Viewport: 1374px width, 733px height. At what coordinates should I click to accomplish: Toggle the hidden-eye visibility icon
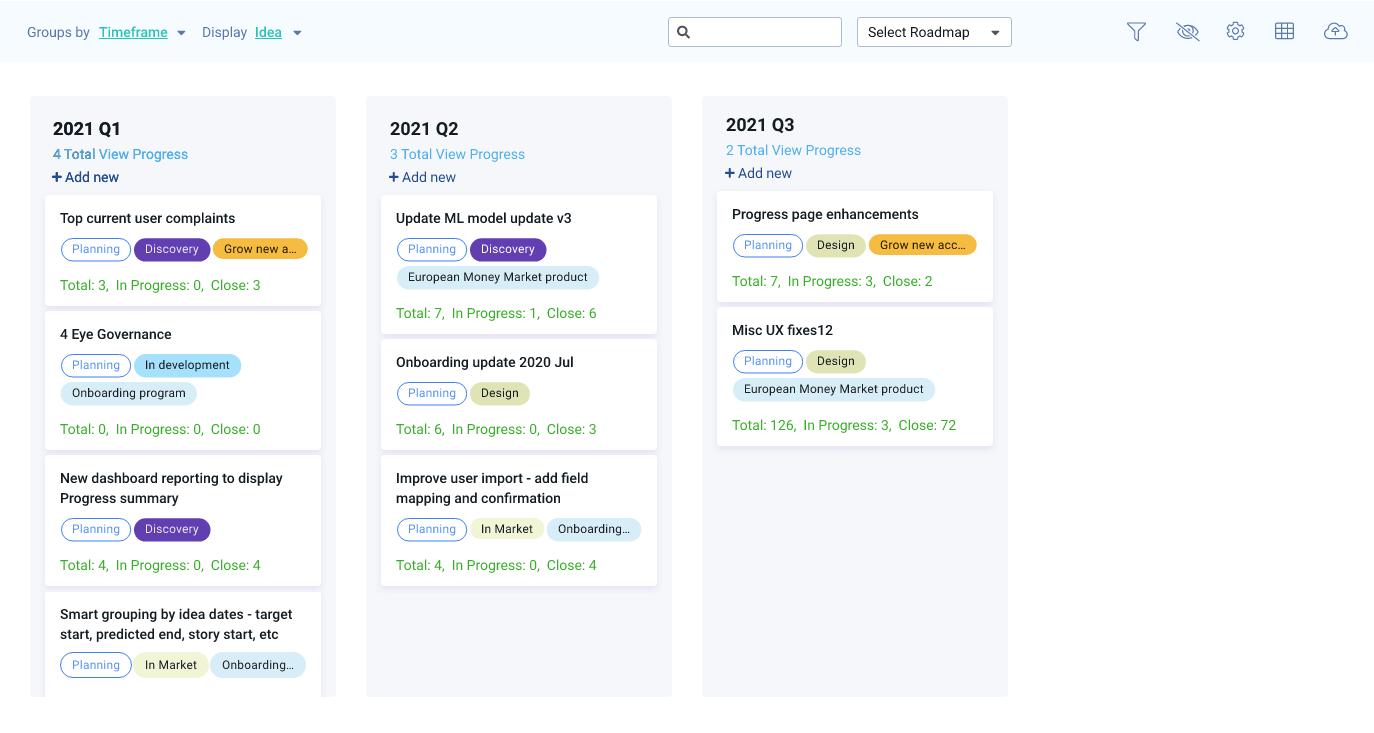1187,32
